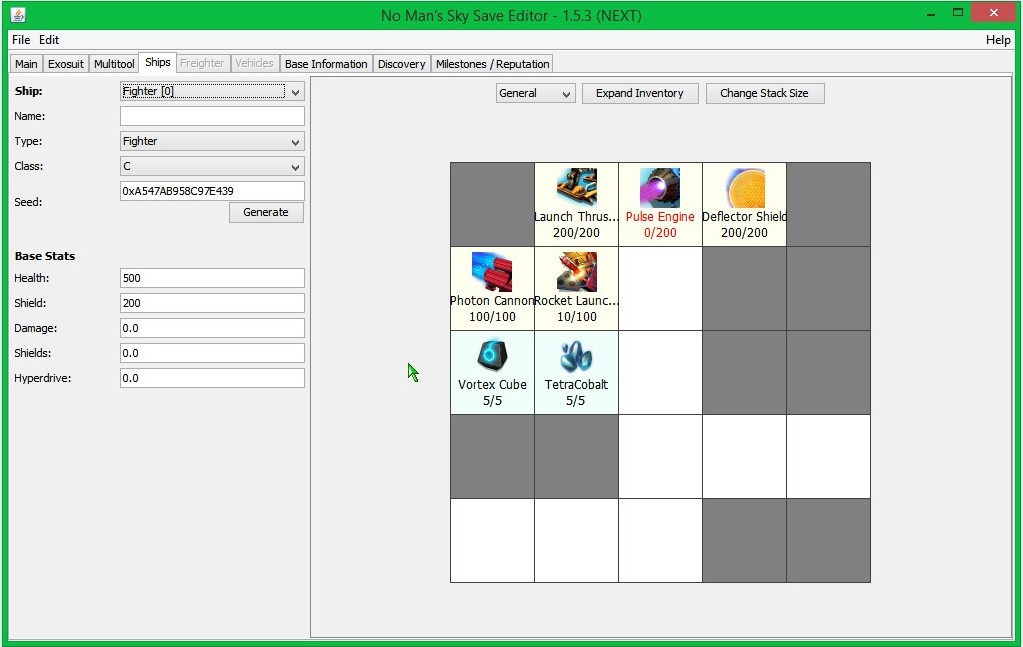1023x647 pixels.
Task: Select the Vortex Cube inventory icon
Action: pyautogui.click(x=492, y=355)
